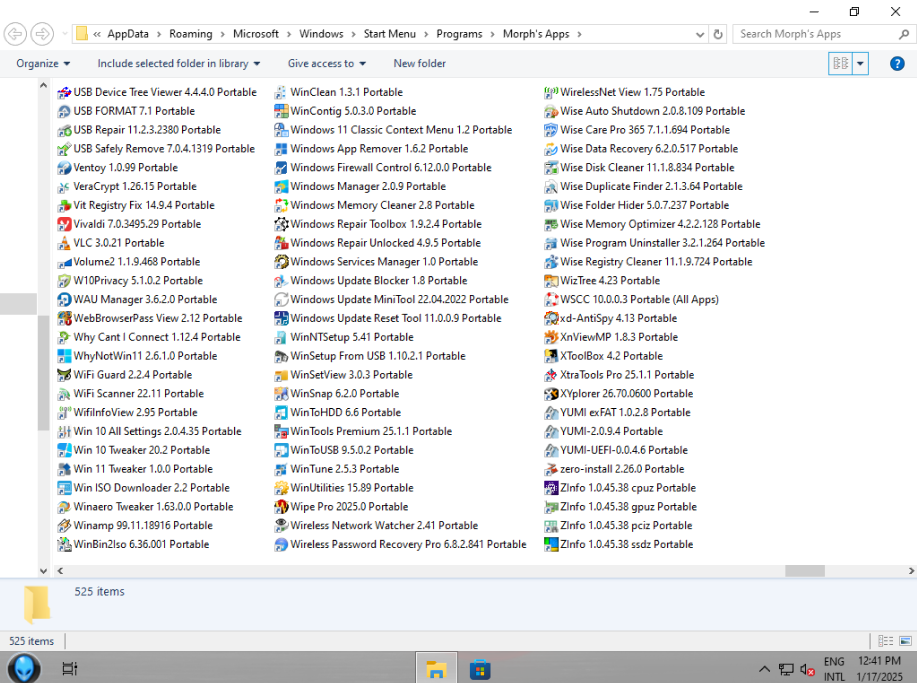Click the XYplorer 26.70.0600 Portable icon
Viewport: 917px width, 683px height.
pos(551,394)
